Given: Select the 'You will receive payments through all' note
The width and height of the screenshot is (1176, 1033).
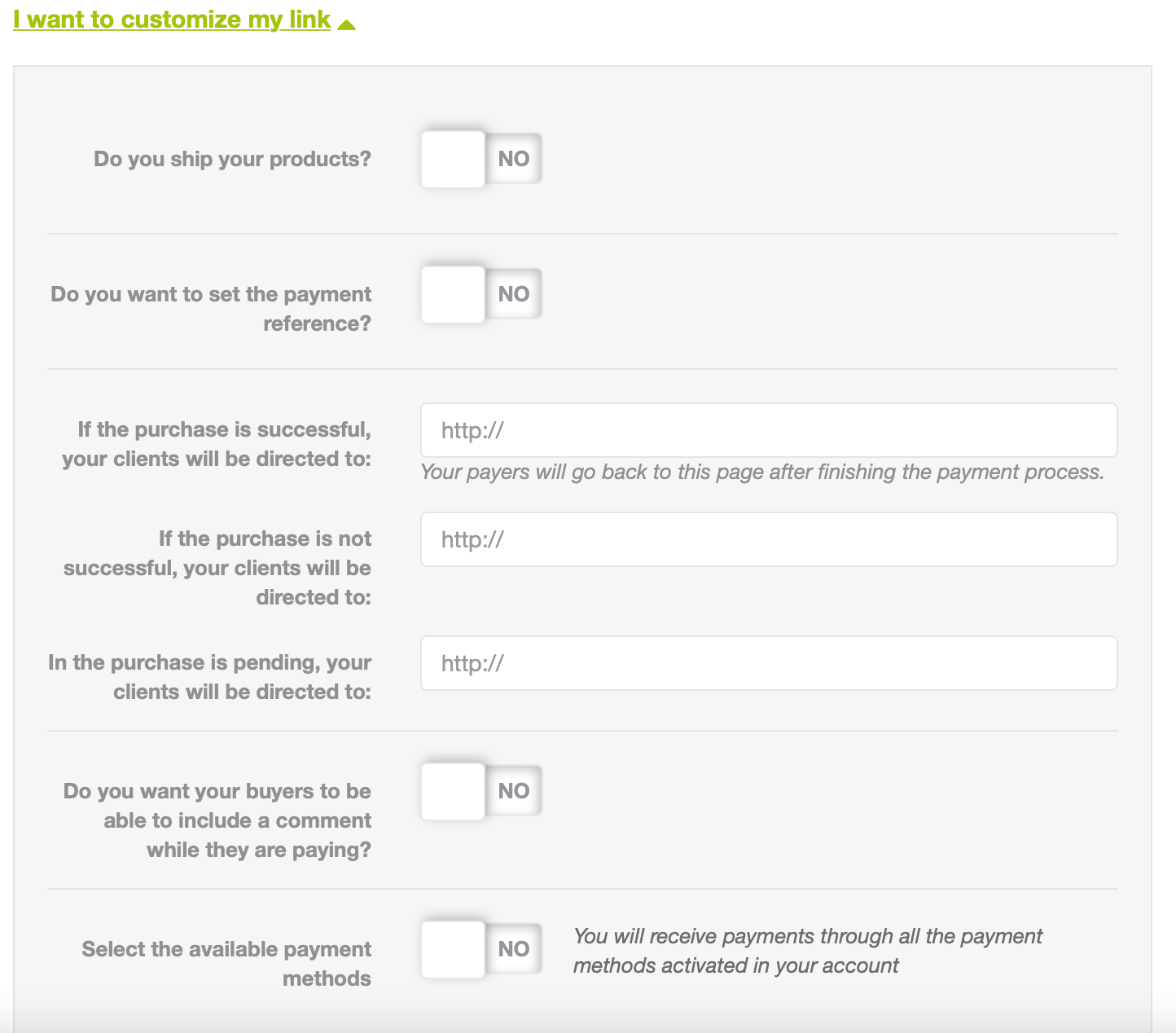Looking at the screenshot, I should (x=807, y=951).
